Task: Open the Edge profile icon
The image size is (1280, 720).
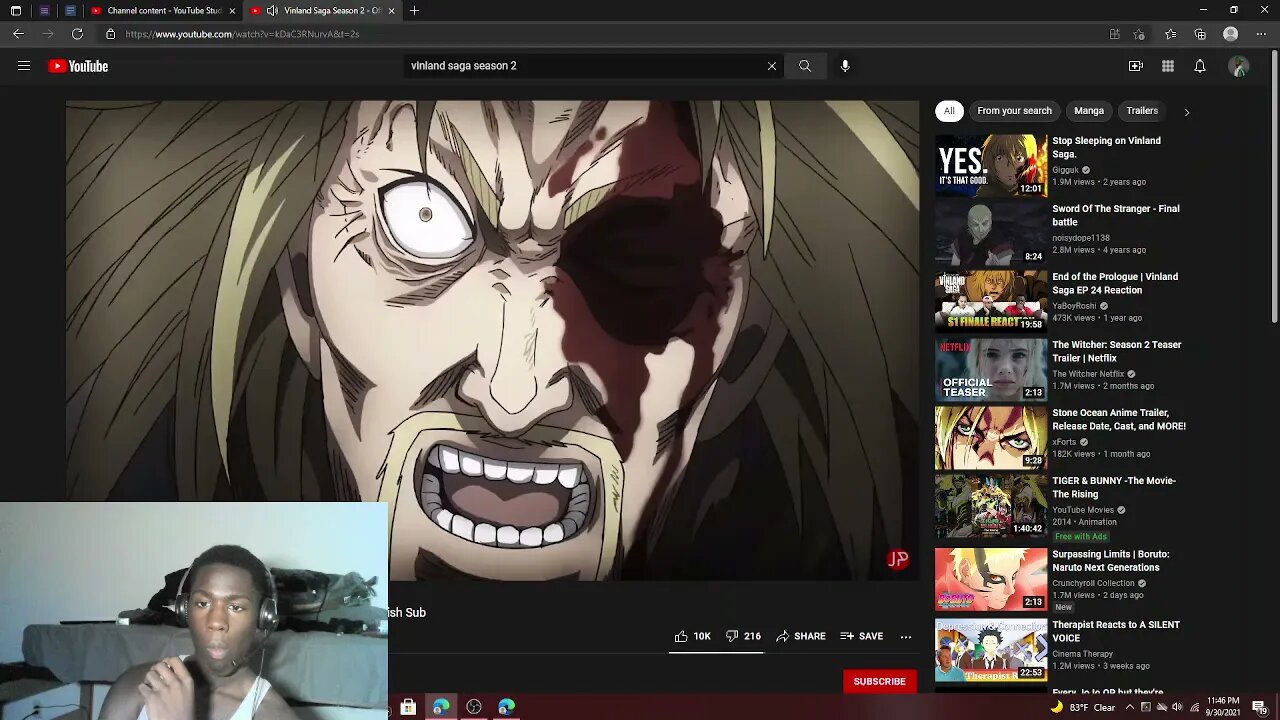Action: coord(1231,34)
